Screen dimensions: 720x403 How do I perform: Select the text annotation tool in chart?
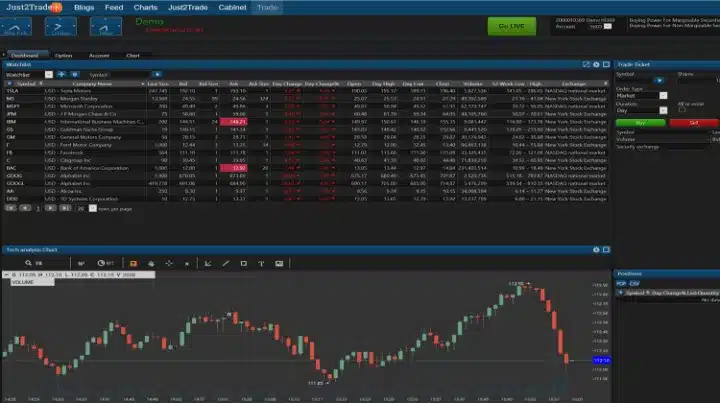click(261, 263)
